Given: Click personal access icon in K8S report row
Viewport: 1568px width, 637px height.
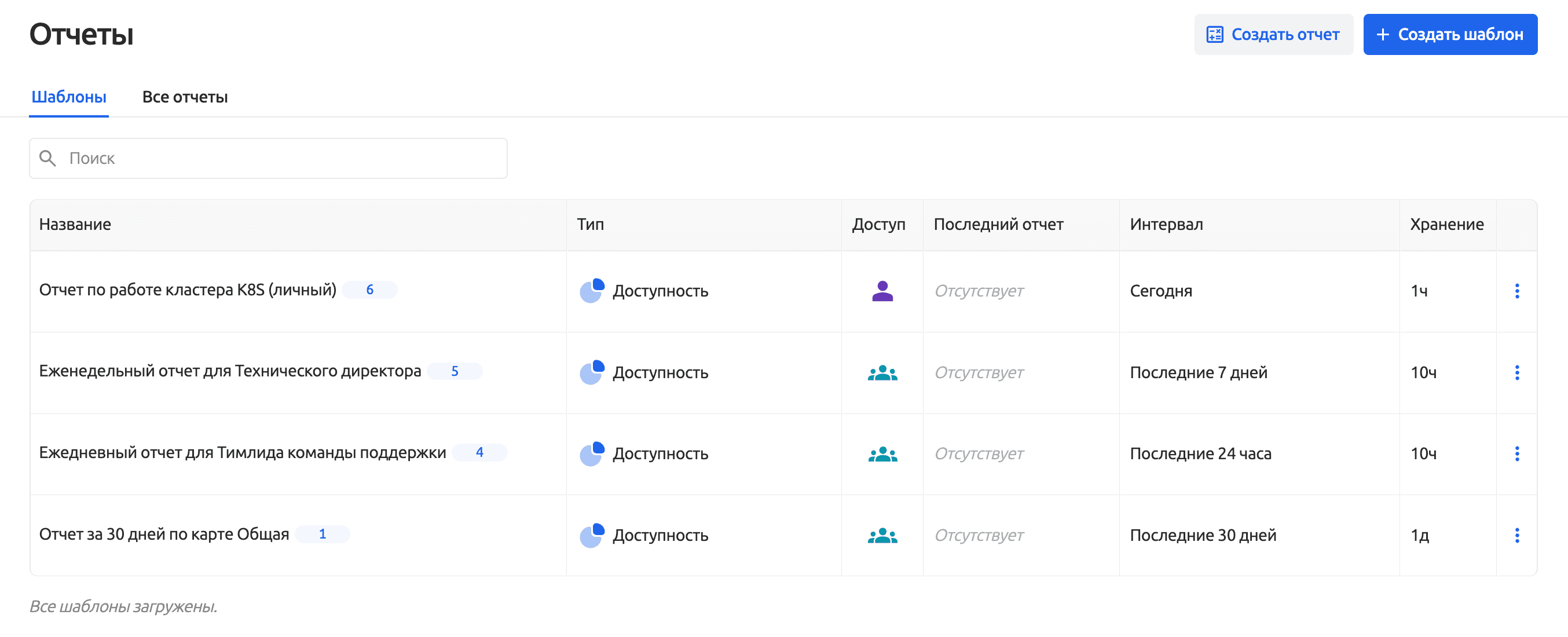Looking at the screenshot, I should click(x=882, y=291).
